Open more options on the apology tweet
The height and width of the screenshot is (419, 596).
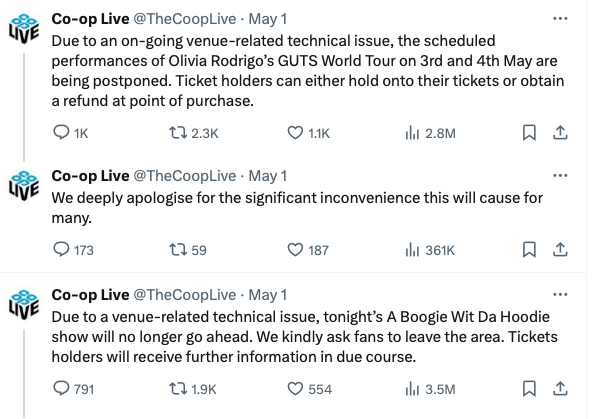tap(560, 175)
